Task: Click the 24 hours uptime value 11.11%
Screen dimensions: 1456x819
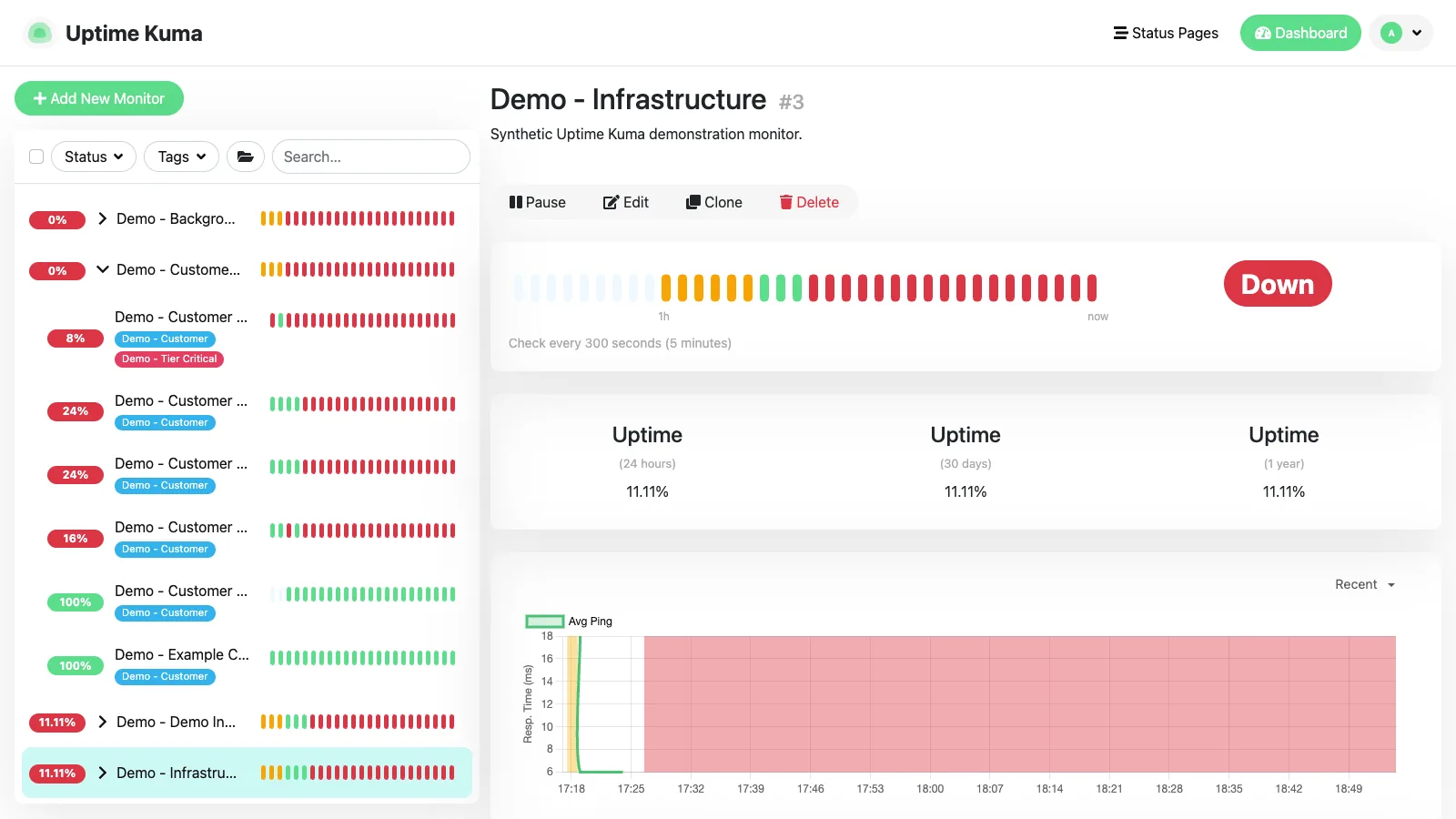Action: (x=647, y=491)
